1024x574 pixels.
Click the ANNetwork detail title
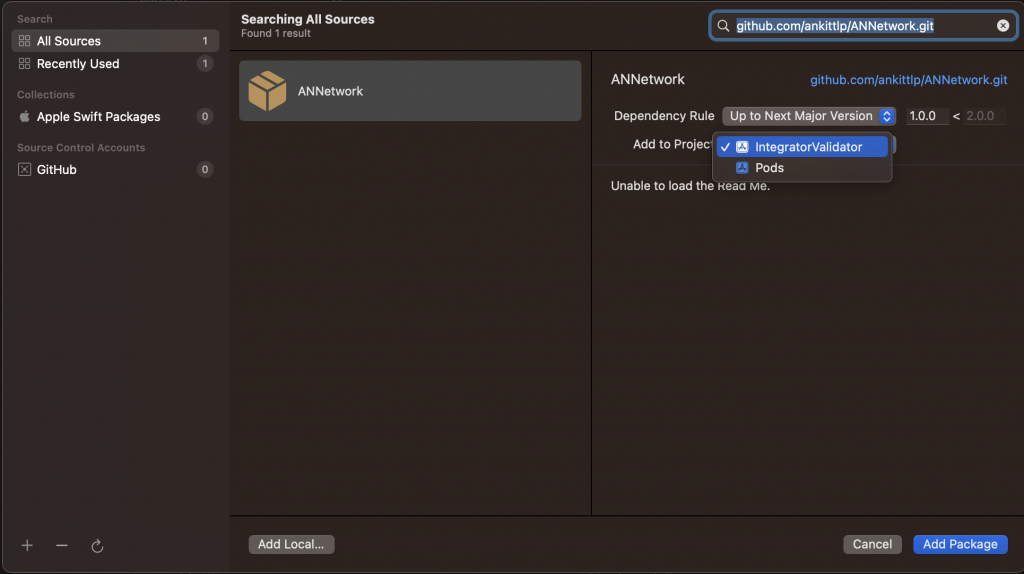click(648, 79)
